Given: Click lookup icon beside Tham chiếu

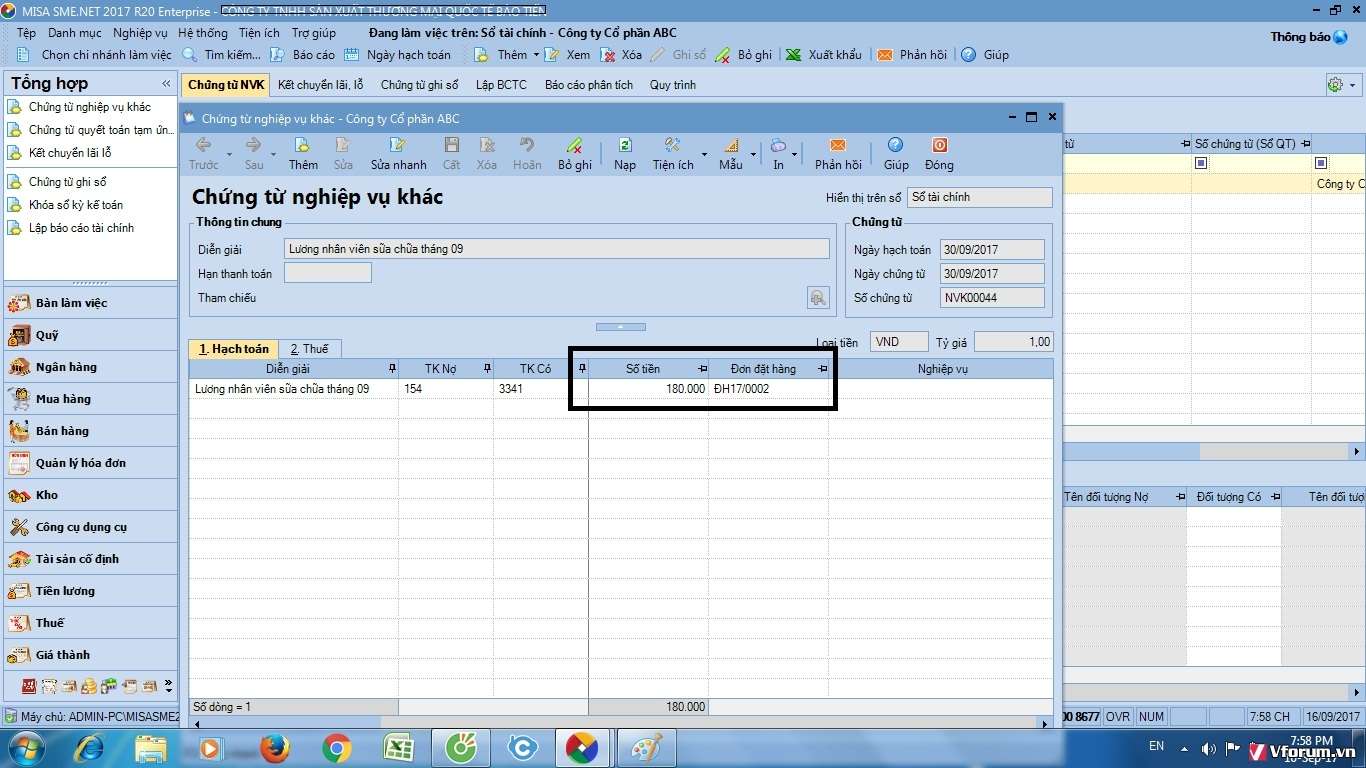Looking at the screenshot, I should (818, 297).
